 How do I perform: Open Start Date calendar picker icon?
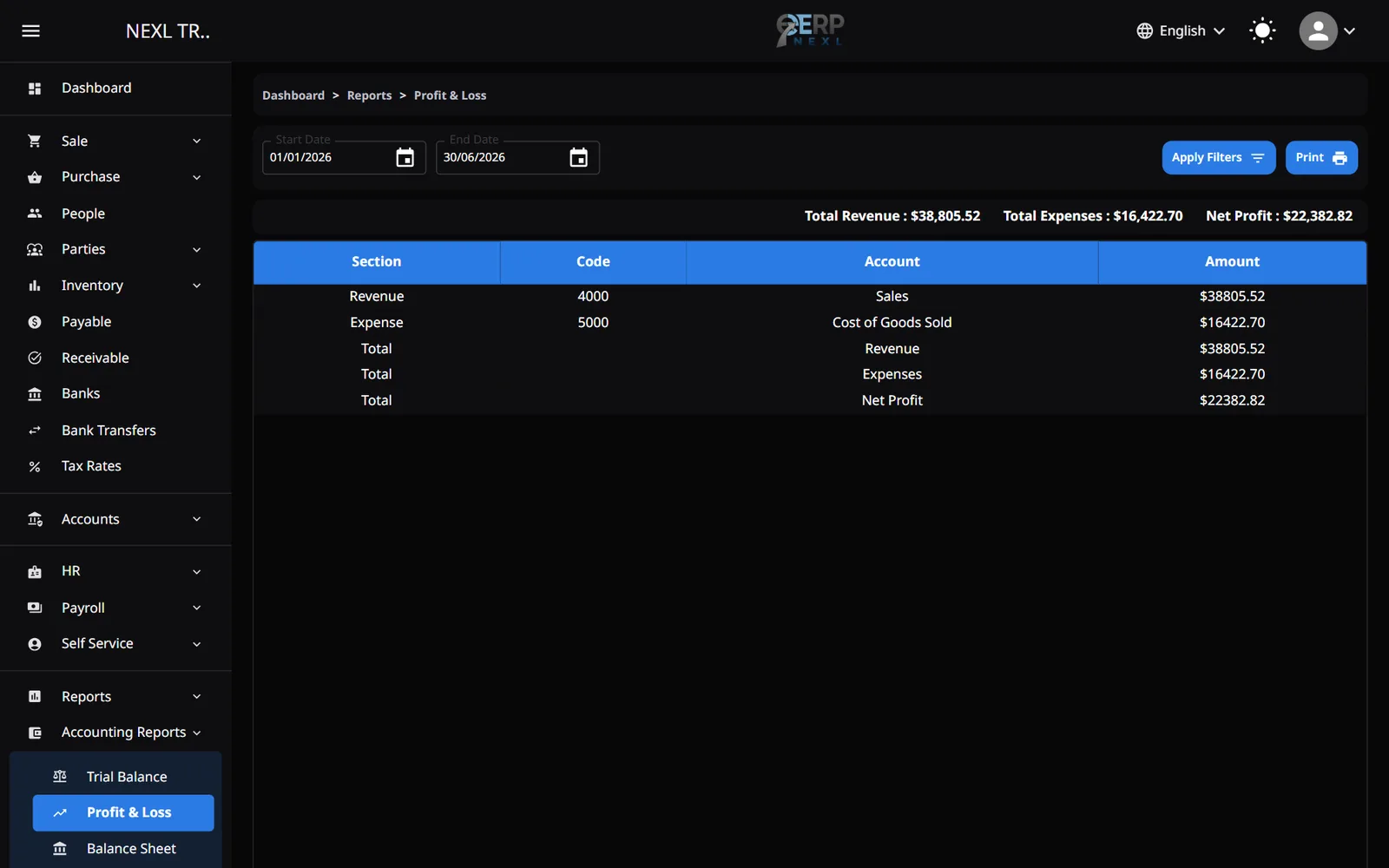tap(405, 157)
